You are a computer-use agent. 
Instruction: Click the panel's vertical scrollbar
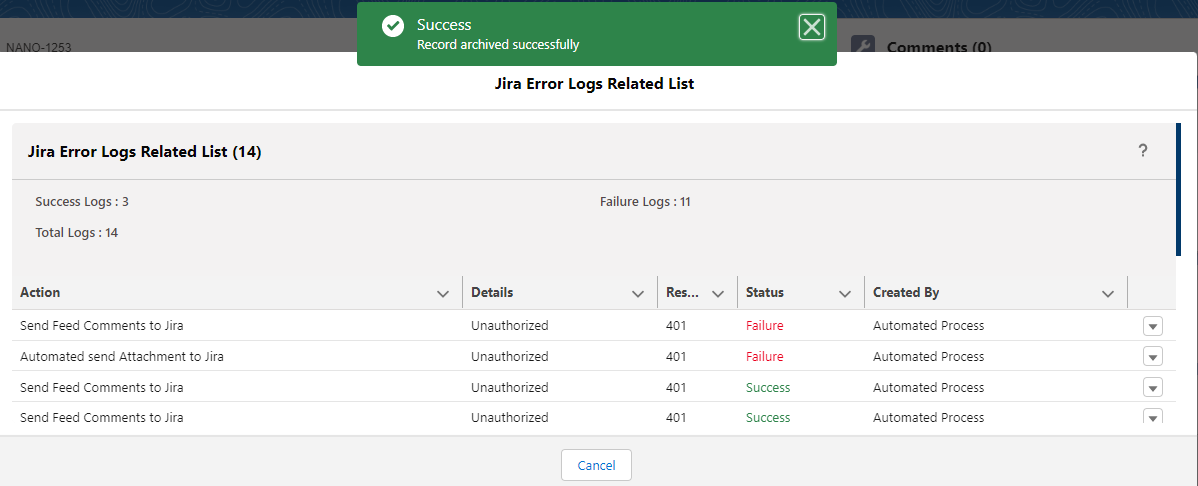(1178, 189)
